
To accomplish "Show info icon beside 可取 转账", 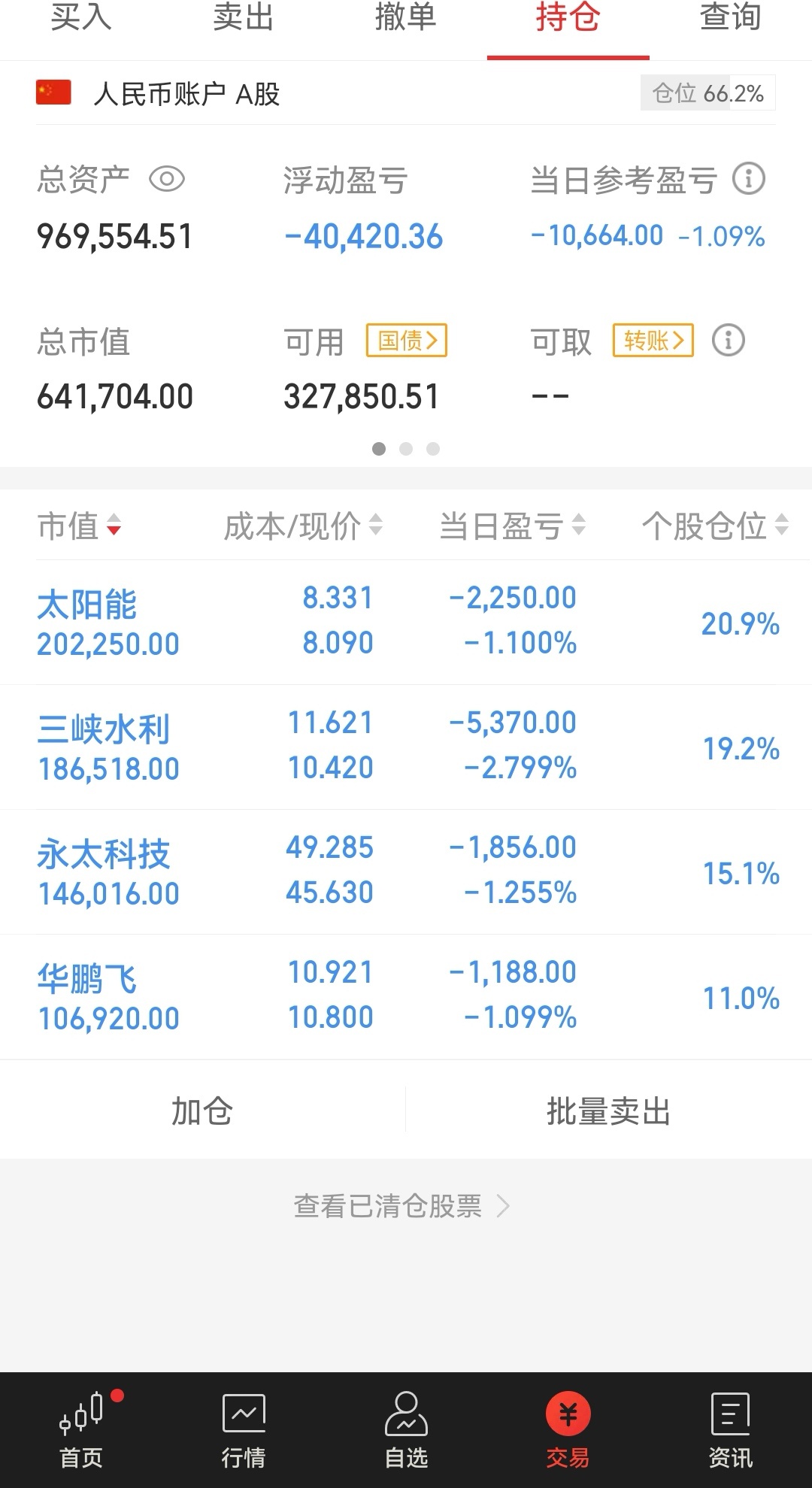I will pyautogui.click(x=728, y=340).
